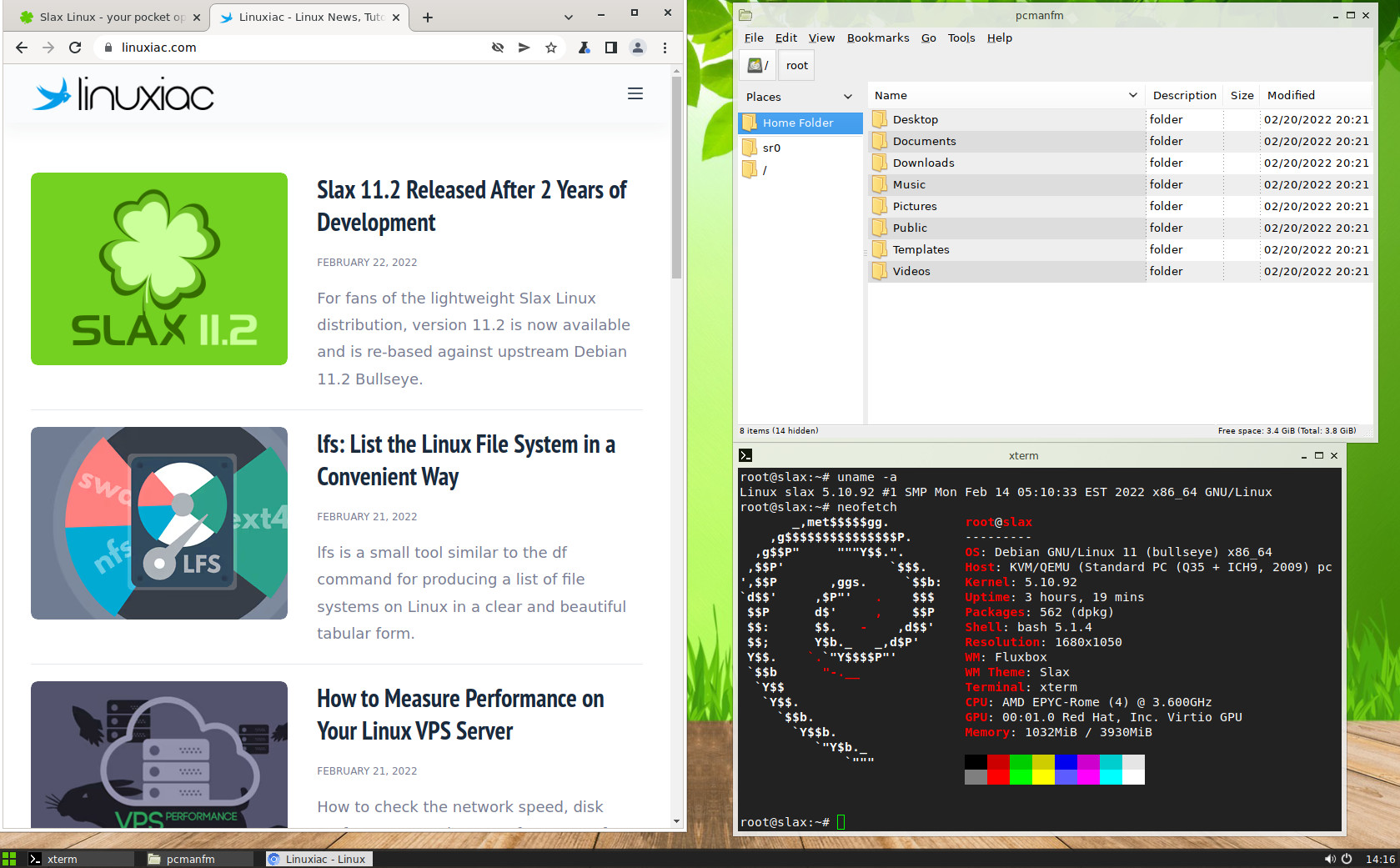Open the Help menu in pcmanfm
This screenshot has height=868, width=1400.
1000,38
